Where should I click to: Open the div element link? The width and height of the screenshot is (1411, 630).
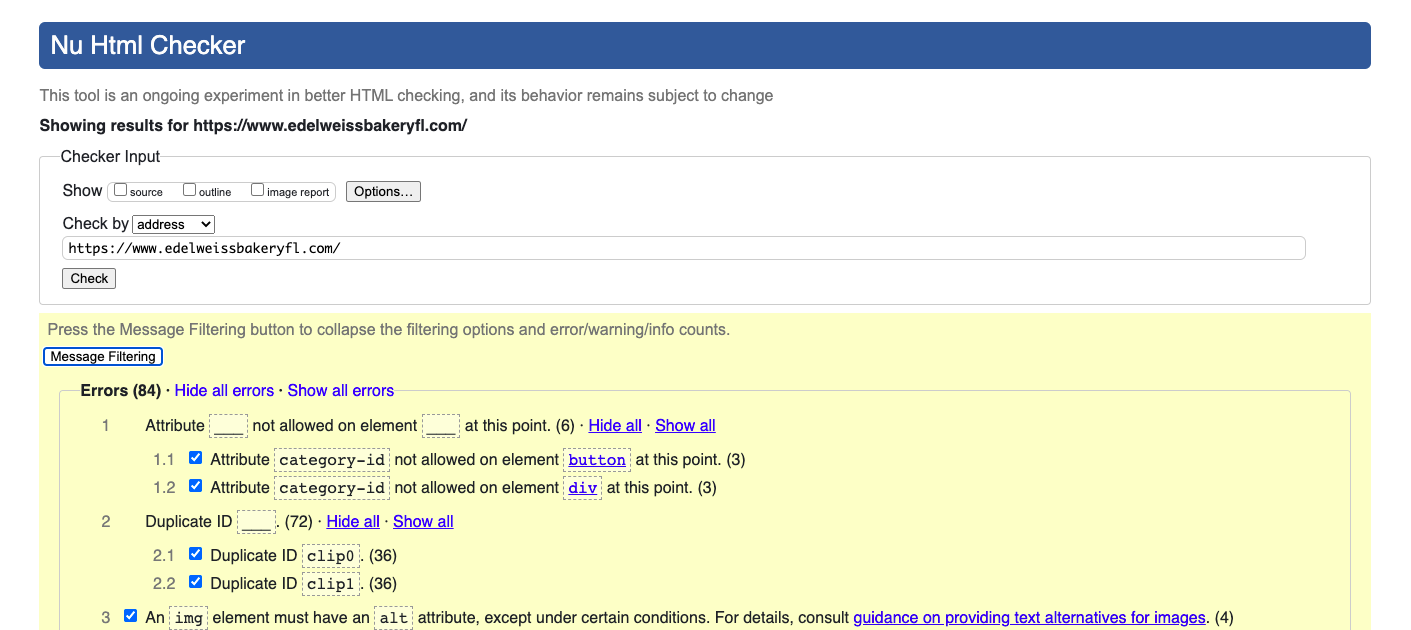tap(582, 488)
